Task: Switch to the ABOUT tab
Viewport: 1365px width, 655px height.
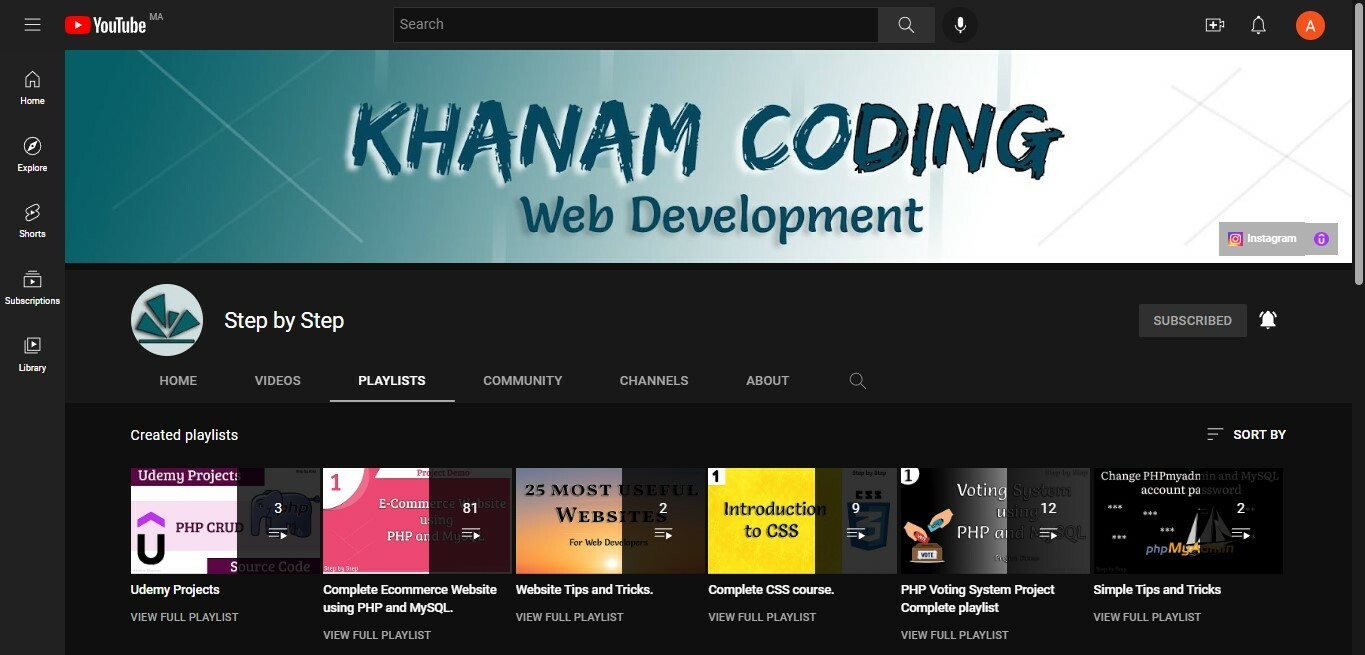Action: pos(768,381)
